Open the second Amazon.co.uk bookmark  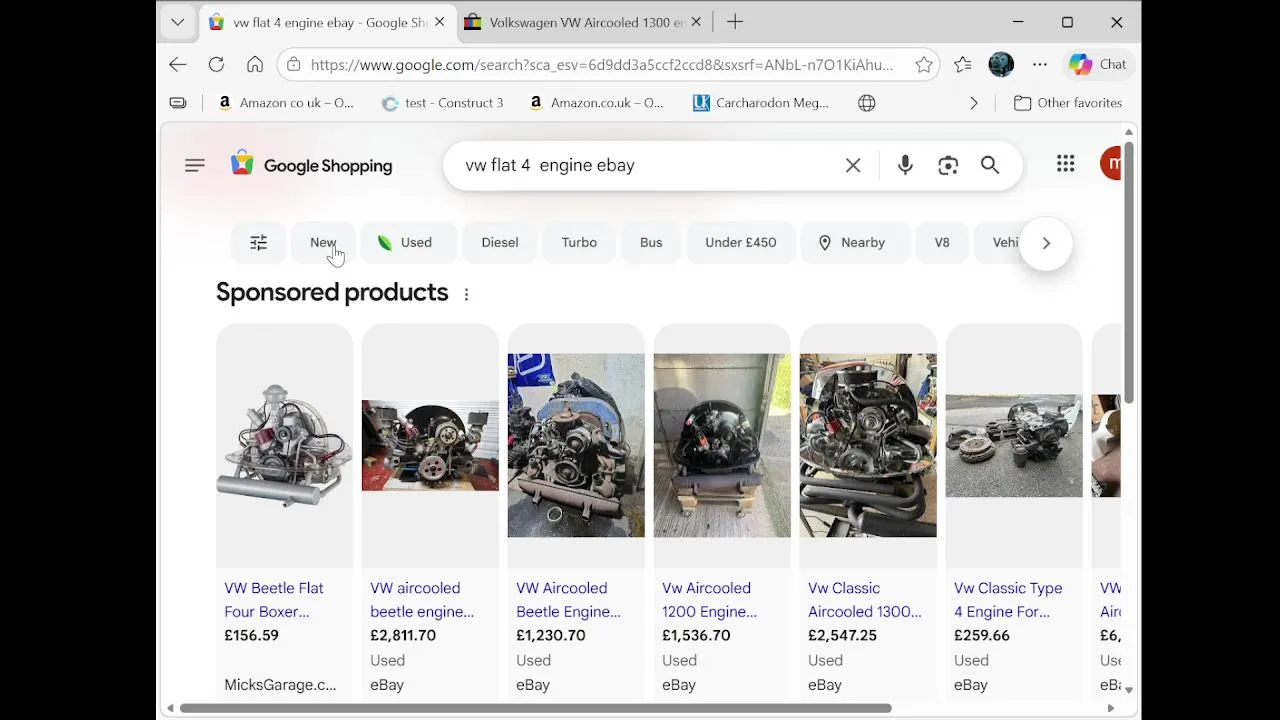click(597, 103)
